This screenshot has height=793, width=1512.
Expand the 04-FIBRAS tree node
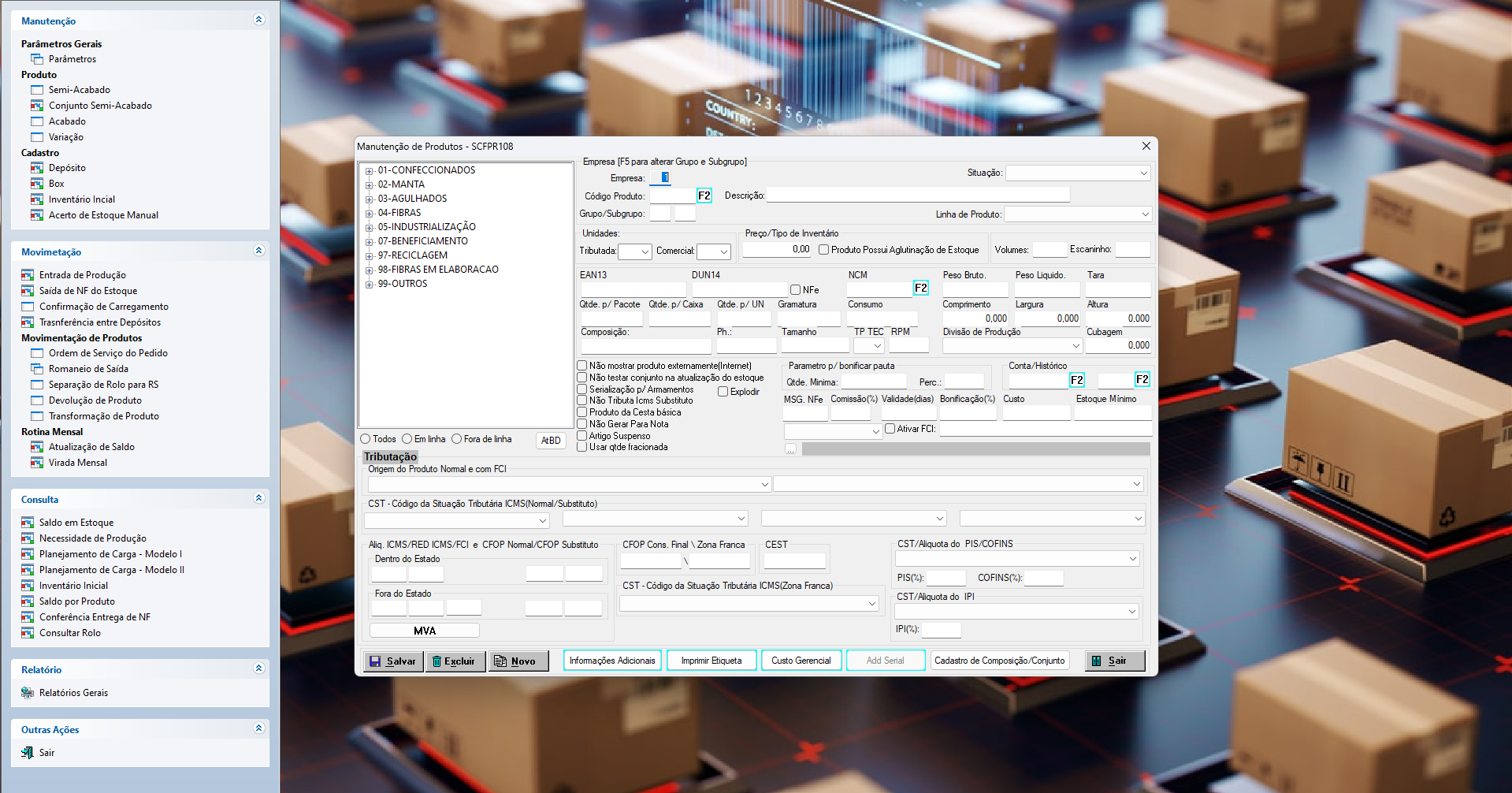coord(369,214)
